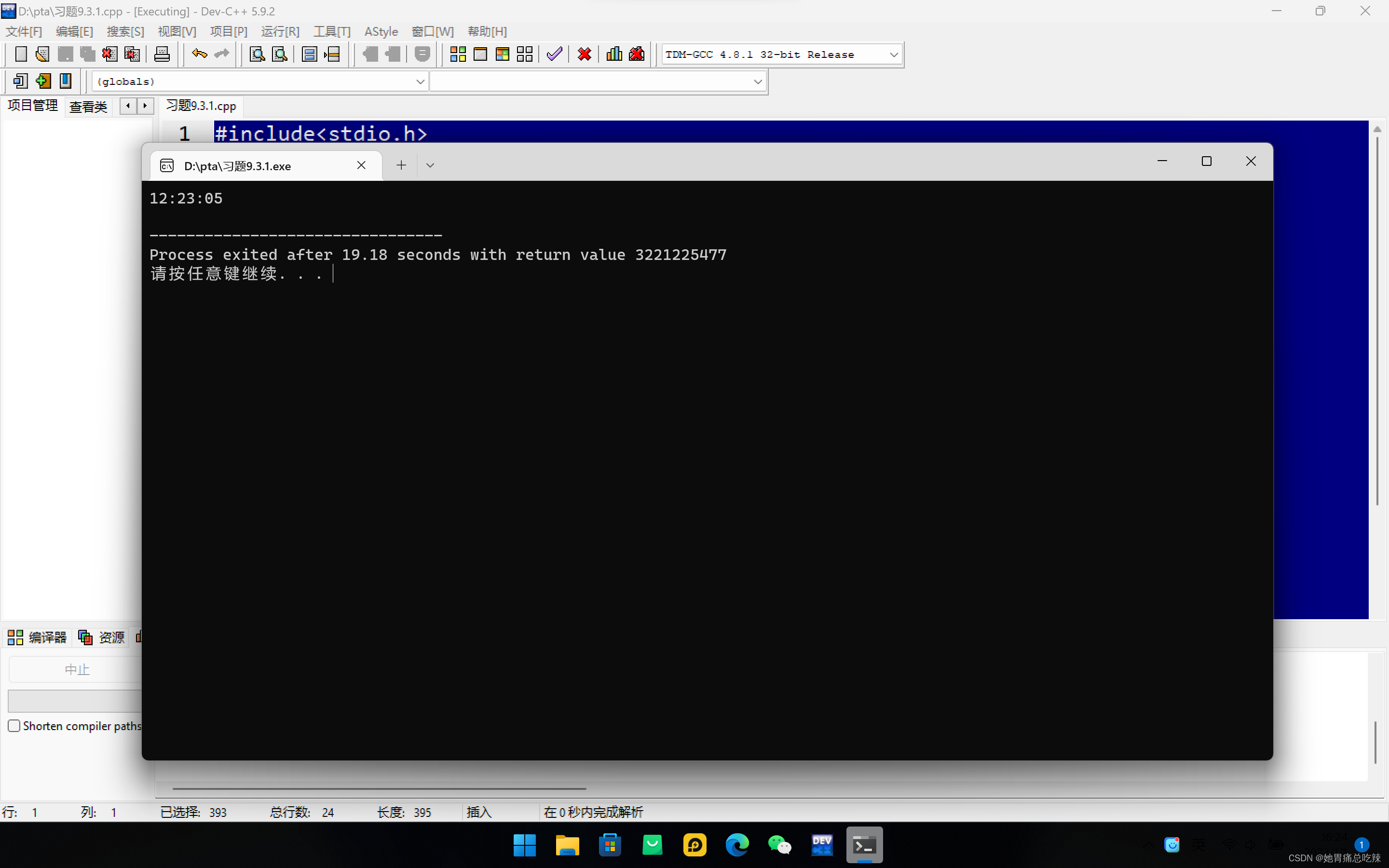This screenshot has width=1389, height=868.
Task: Click the Print icon in toolbar
Action: coord(162,54)
